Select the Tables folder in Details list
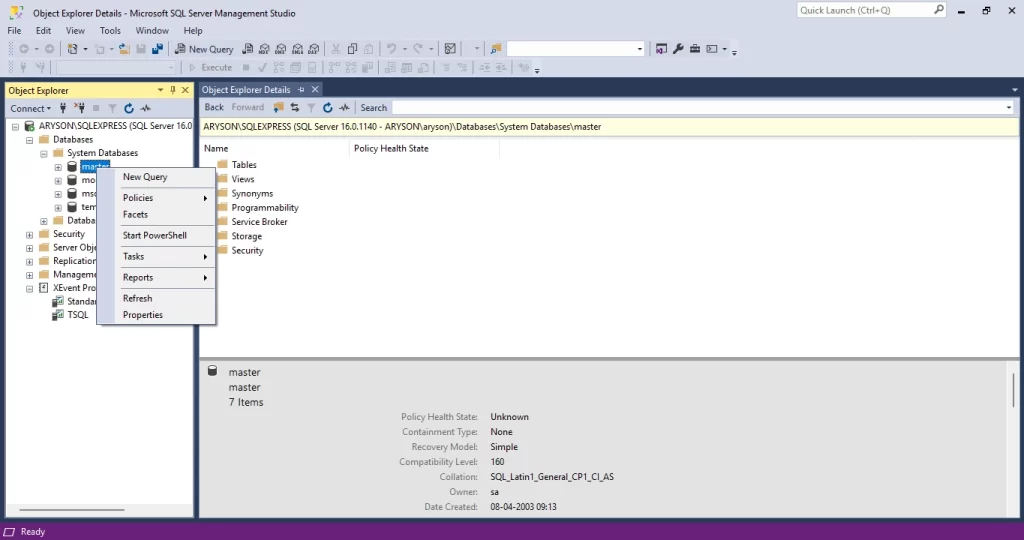This screenshot has height=540, width=1024. [236, 165]
